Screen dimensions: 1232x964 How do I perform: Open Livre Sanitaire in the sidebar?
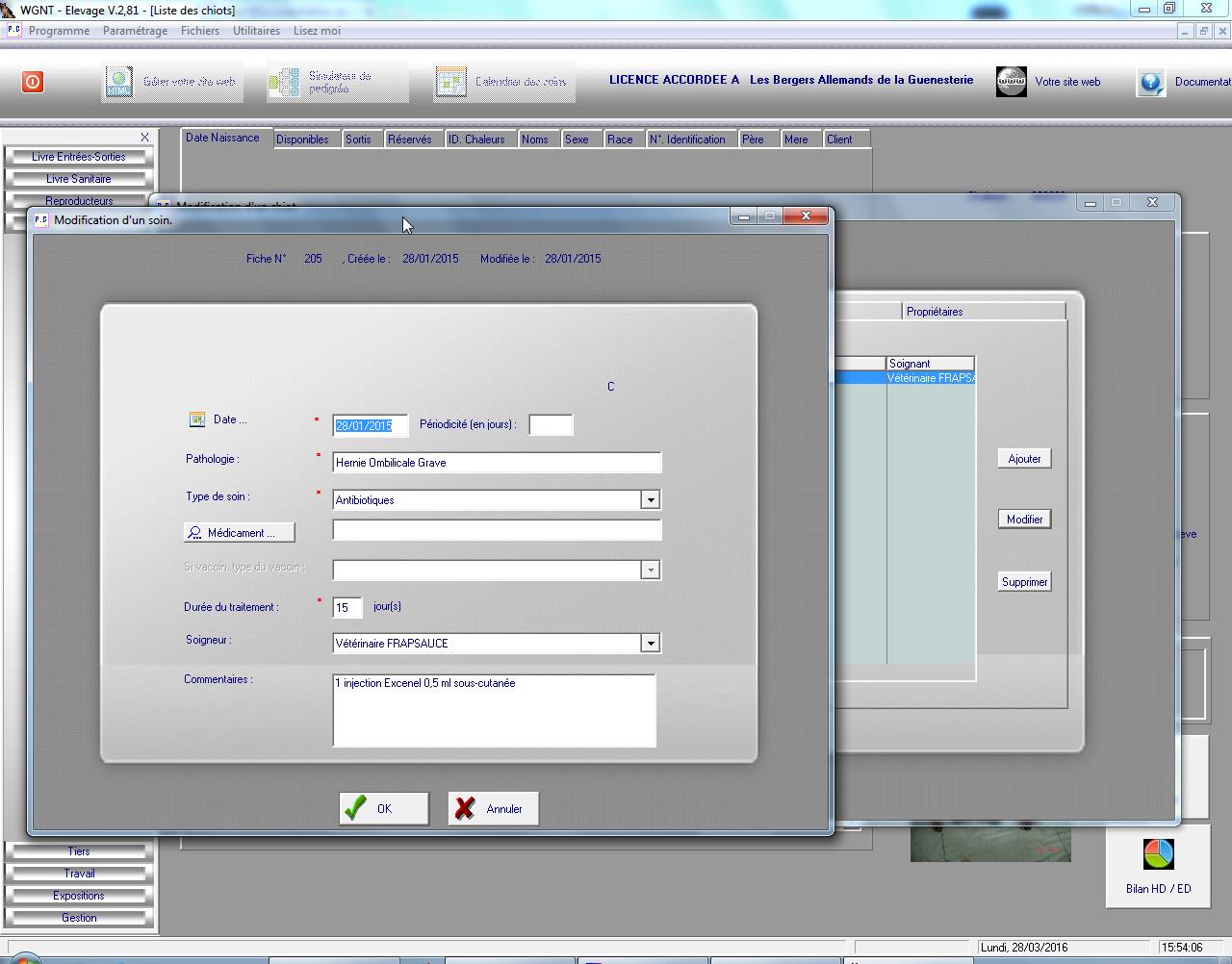[x=79, y=179]
